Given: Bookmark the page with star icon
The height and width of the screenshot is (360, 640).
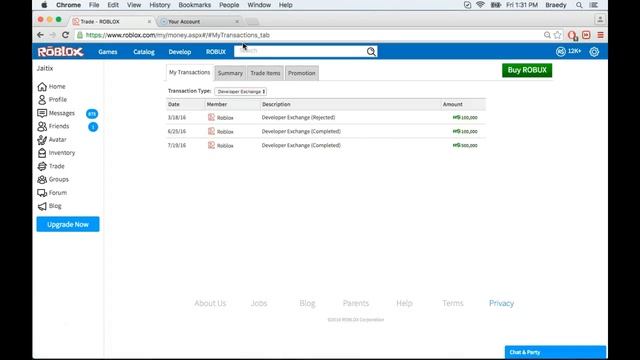Looking at the screenshot, I should pyautogui.click(x=558, y=35).
